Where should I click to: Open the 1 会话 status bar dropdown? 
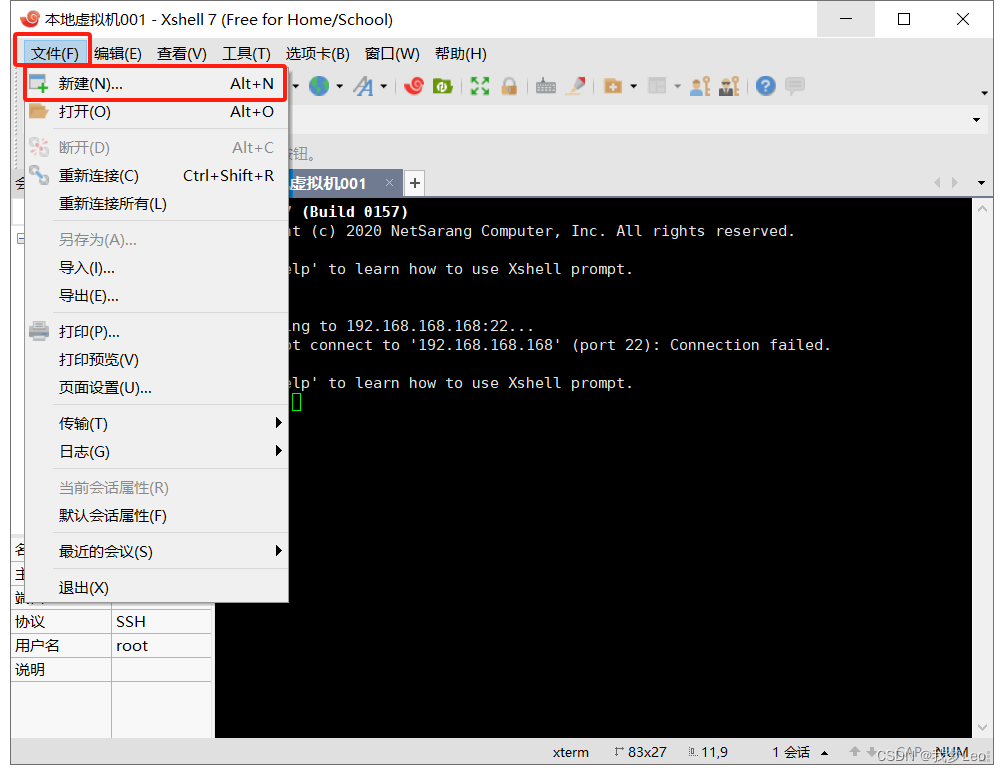(x=795, y=752)
